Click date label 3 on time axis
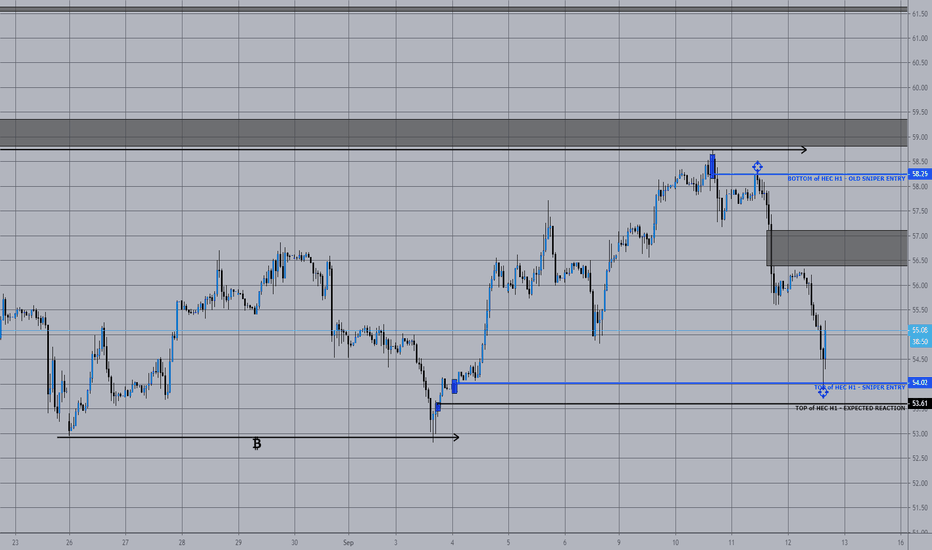 (396, 542)
